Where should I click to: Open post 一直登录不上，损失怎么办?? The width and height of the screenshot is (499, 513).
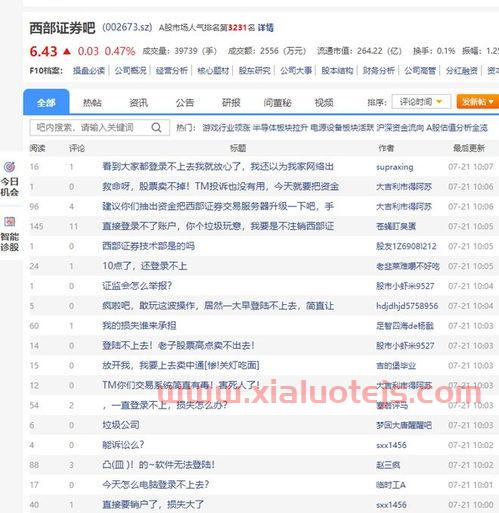pos(165,405)
